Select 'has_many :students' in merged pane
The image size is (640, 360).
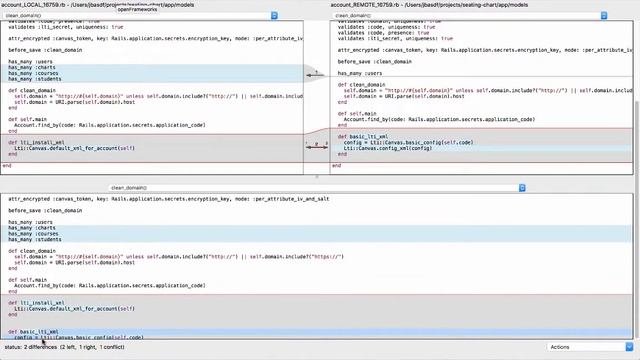pyautogui.click(x=35, y=239)
